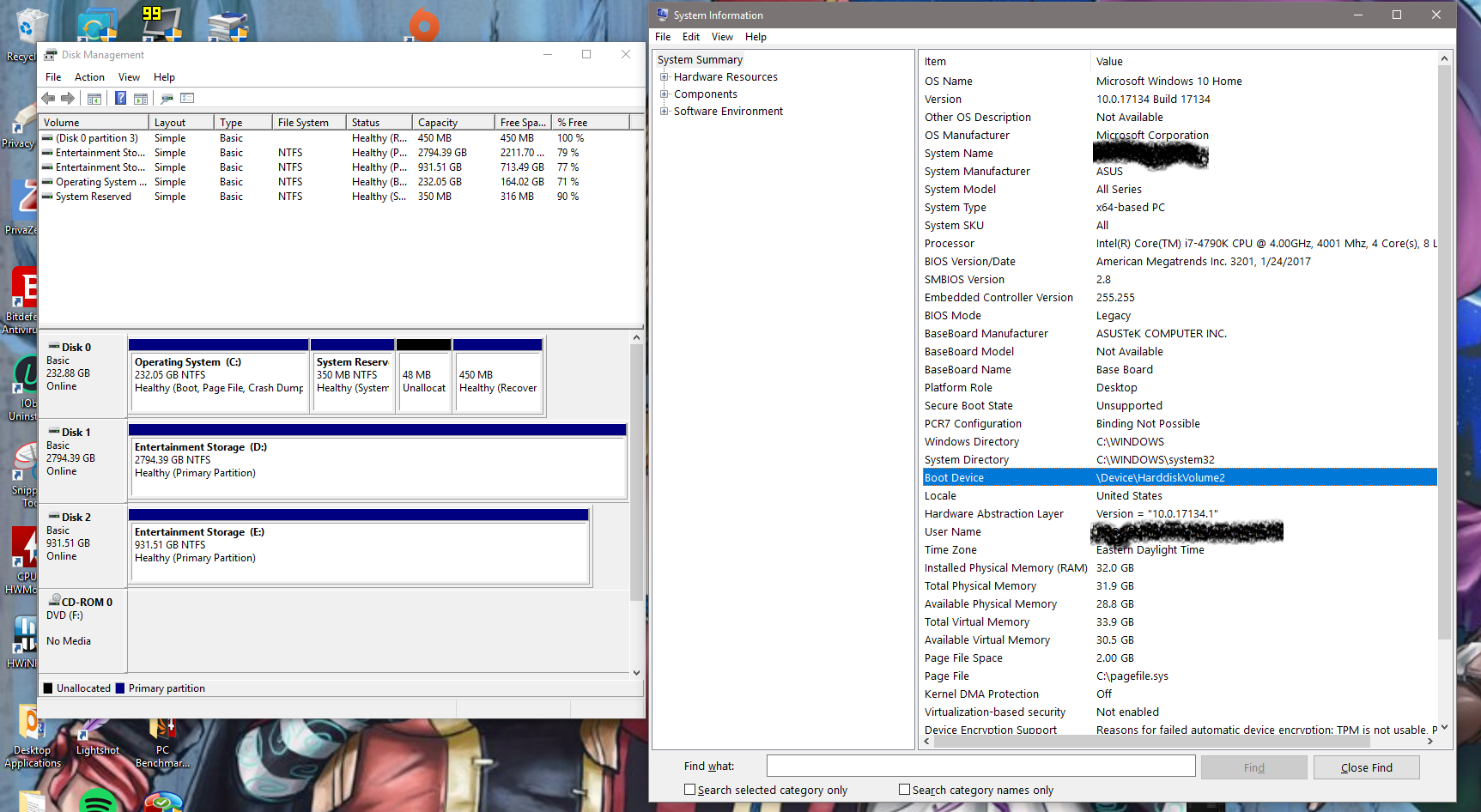Expand the Software Environment tree node
This screenshot has height=812, width=1481.
664,112
